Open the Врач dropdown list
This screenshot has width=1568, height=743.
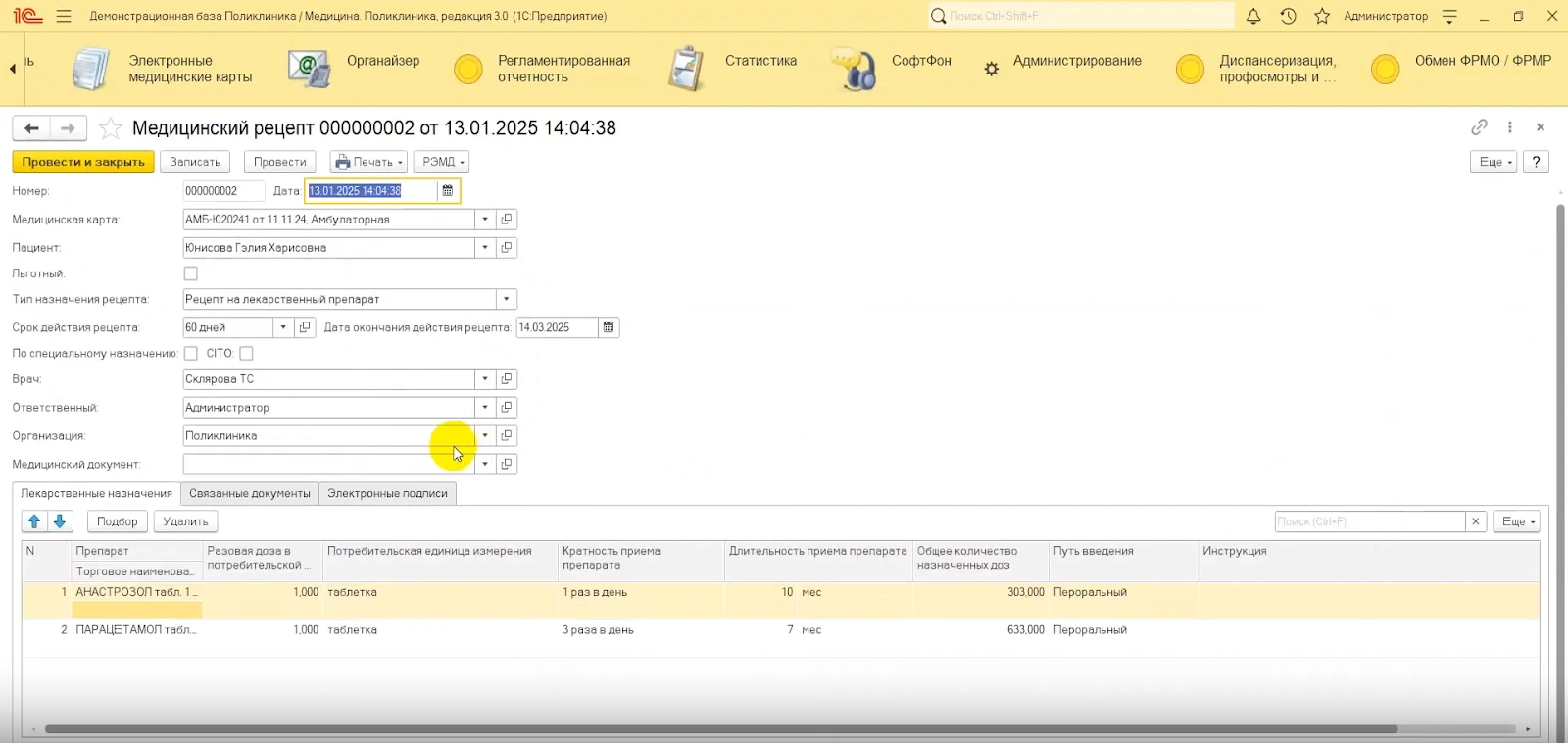coord(485,379)
